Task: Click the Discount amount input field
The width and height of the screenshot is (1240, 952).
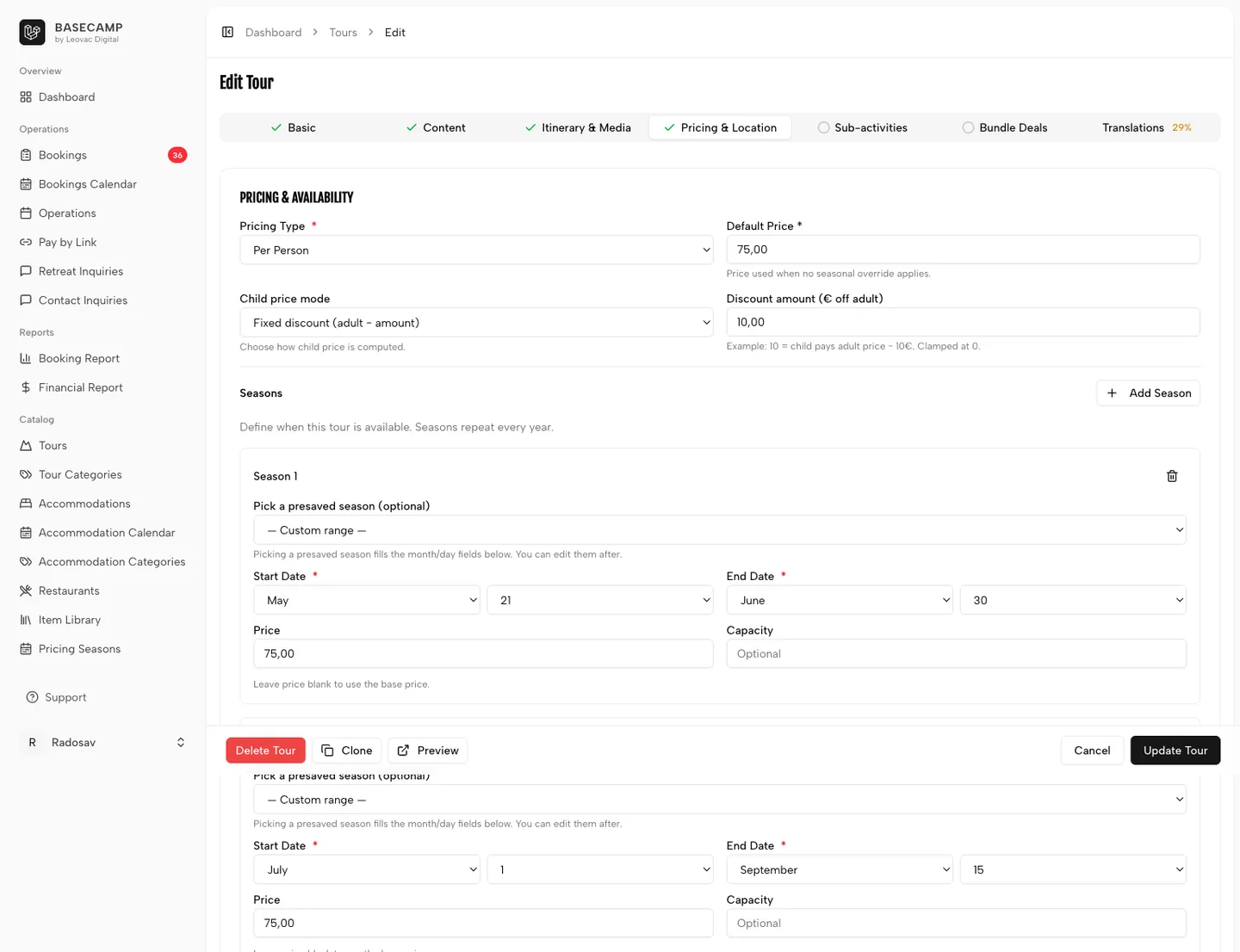Action: click(x=963, y=322)
